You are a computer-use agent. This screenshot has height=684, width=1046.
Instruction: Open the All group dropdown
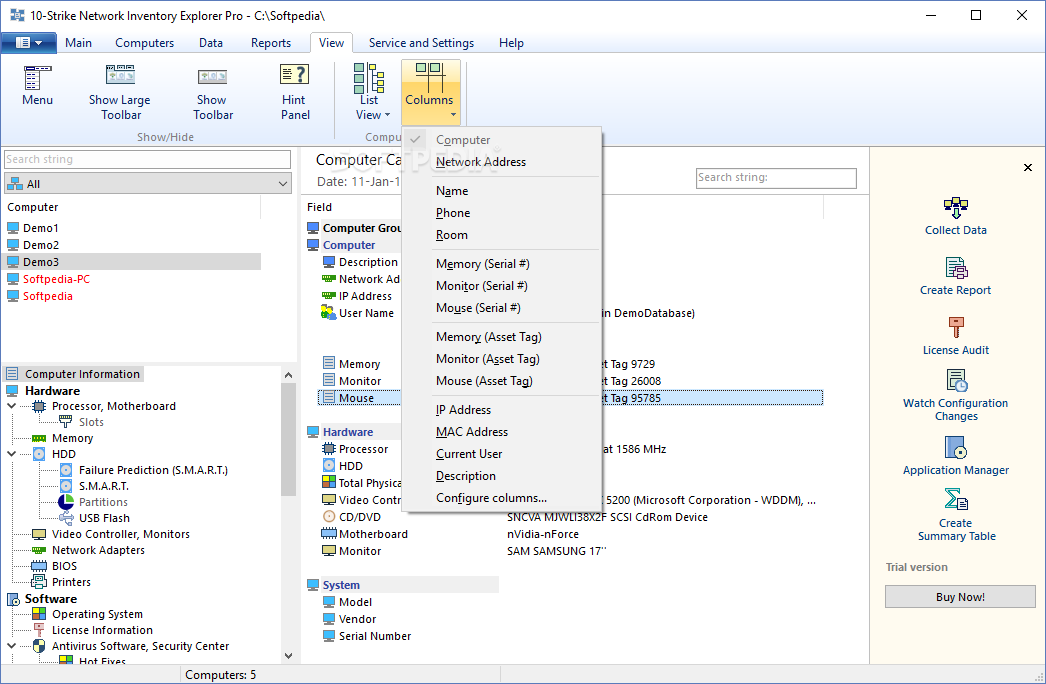click(147, 184)
